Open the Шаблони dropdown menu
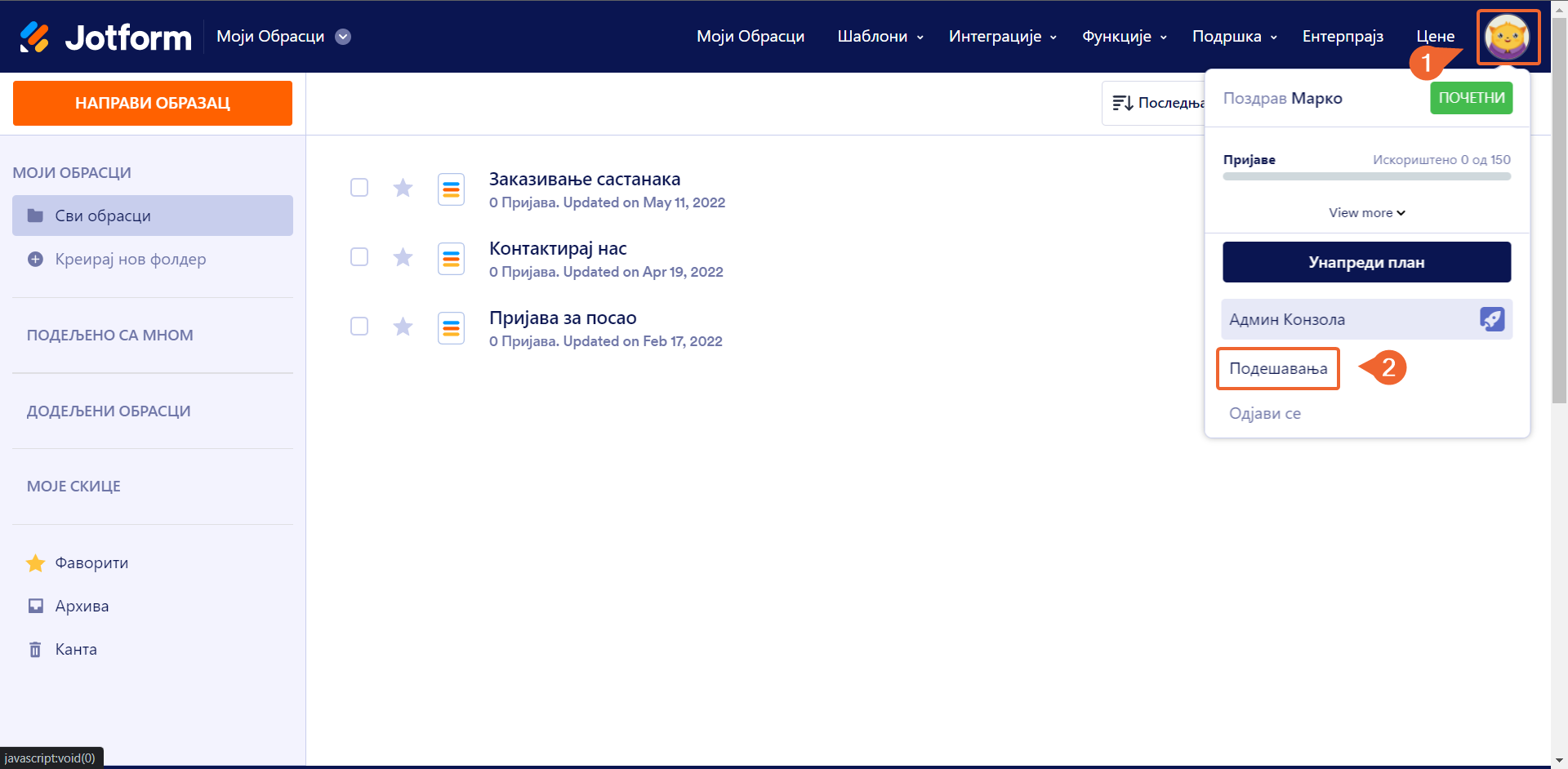 click(880, 37)
